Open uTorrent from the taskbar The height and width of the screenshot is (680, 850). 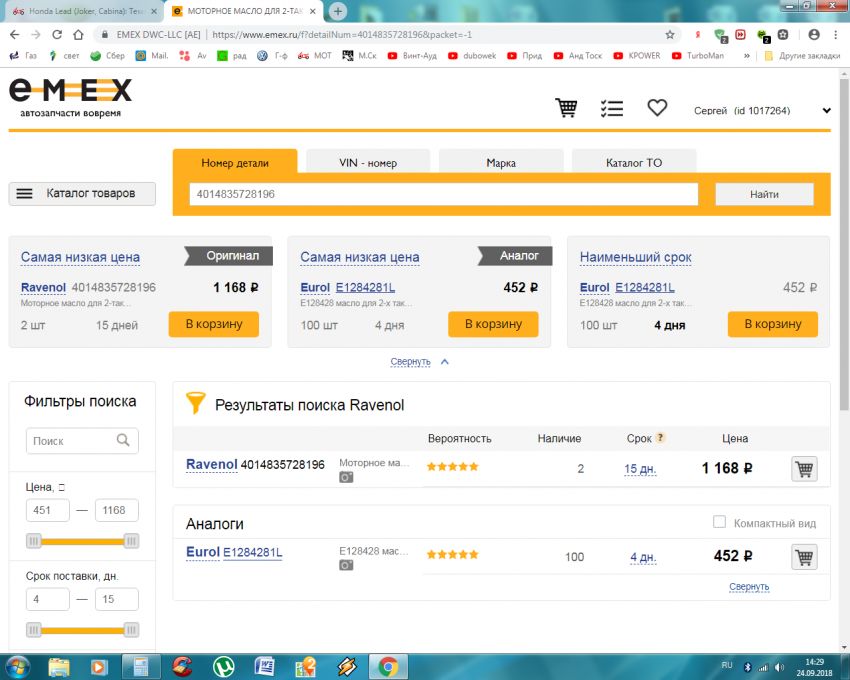(x=223, y=666)
